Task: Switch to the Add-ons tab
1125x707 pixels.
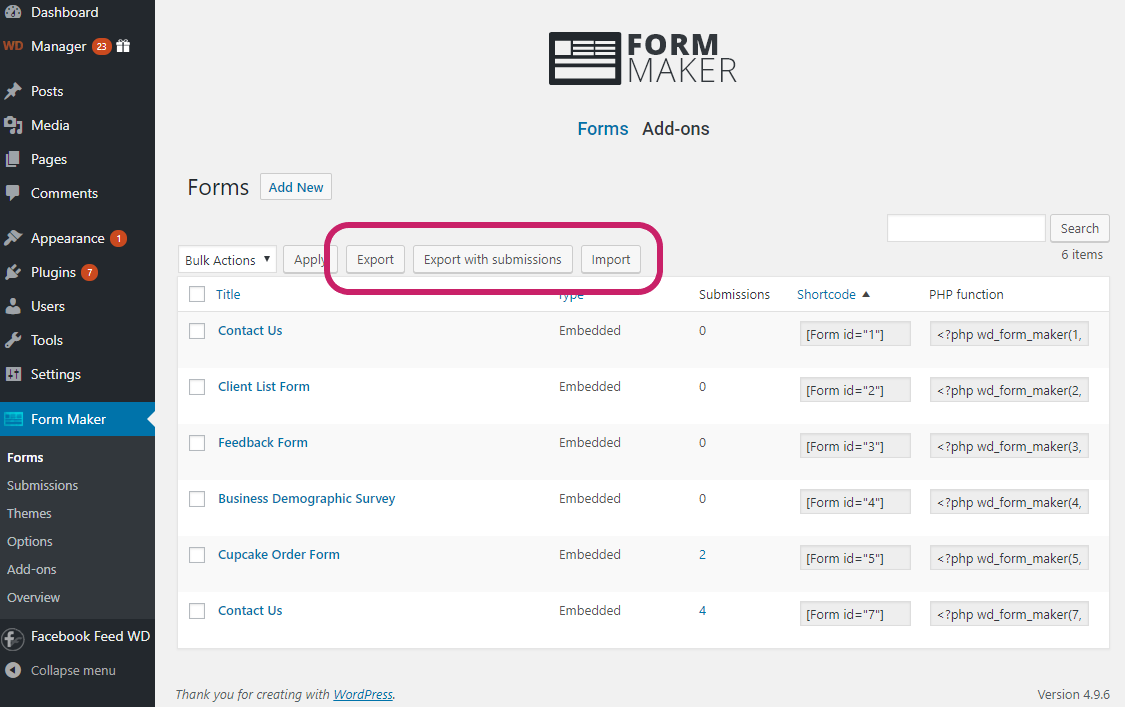Action: (x=675, y=129)
